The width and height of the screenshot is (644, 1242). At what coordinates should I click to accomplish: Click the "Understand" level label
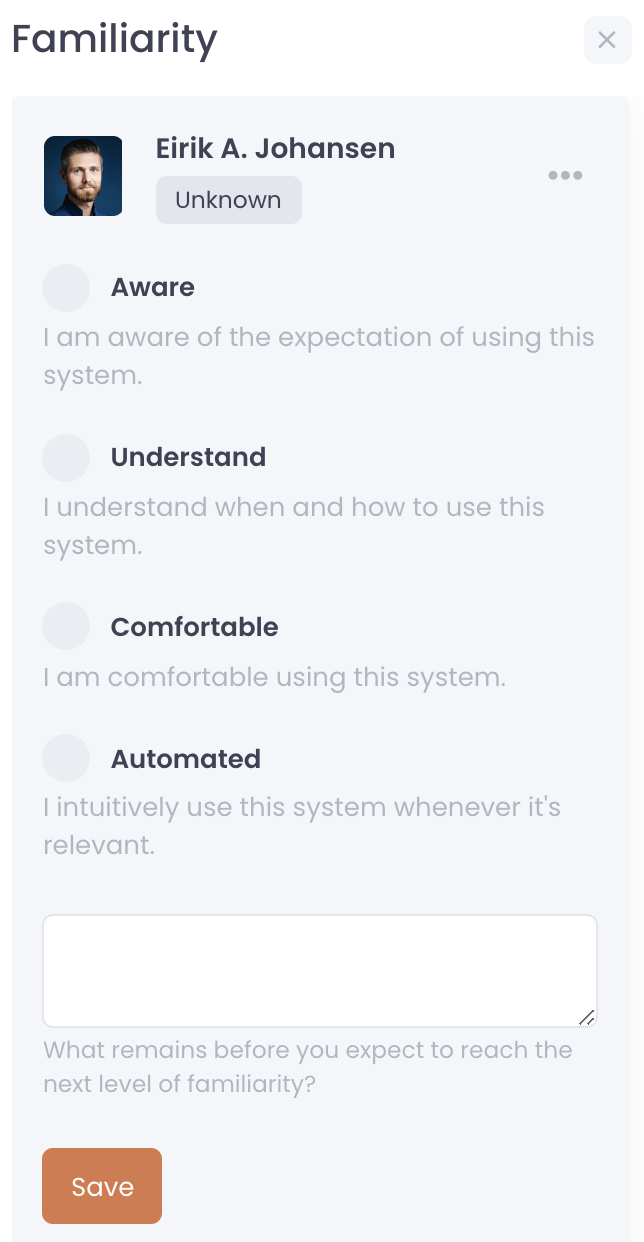pyautogui.click(x=188, y=458)
